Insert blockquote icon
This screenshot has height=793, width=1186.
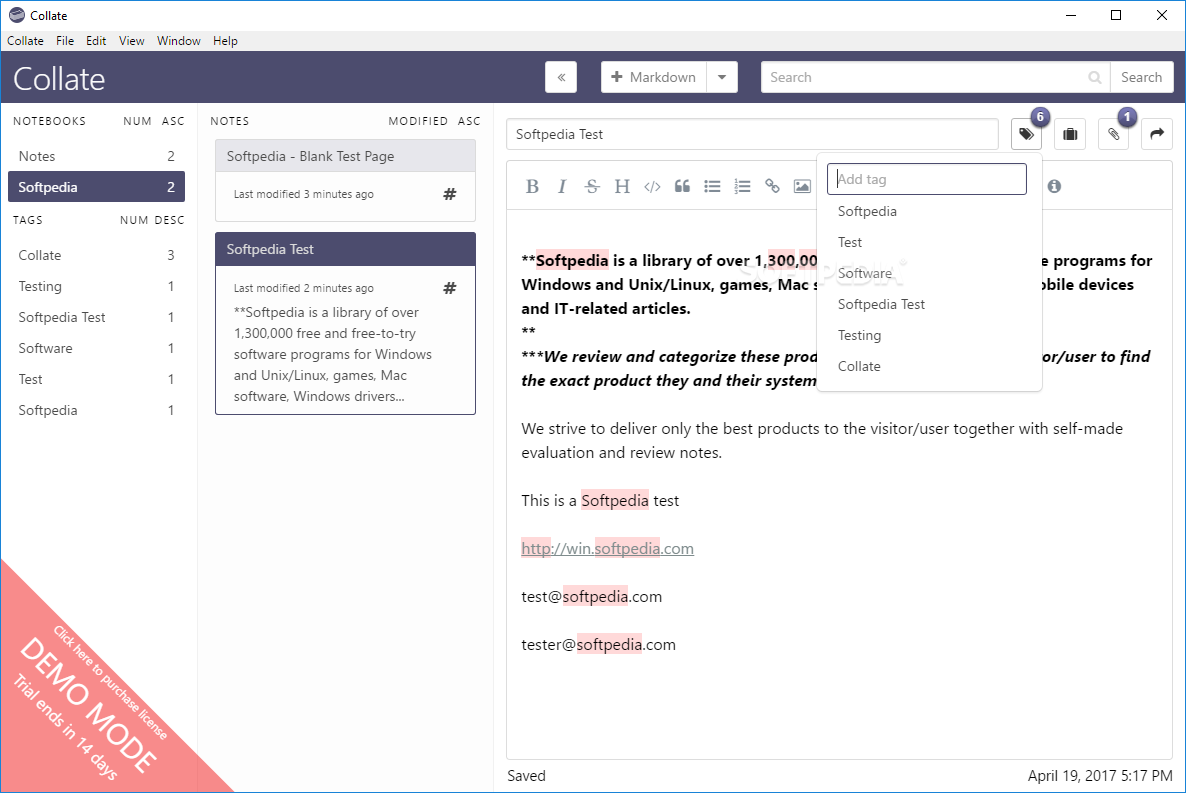[682, 186]
